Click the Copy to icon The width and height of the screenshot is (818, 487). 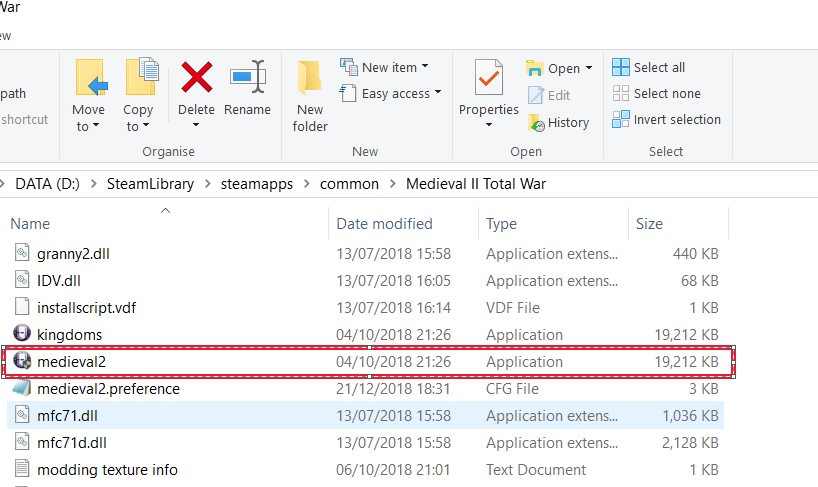coord(142,77)
